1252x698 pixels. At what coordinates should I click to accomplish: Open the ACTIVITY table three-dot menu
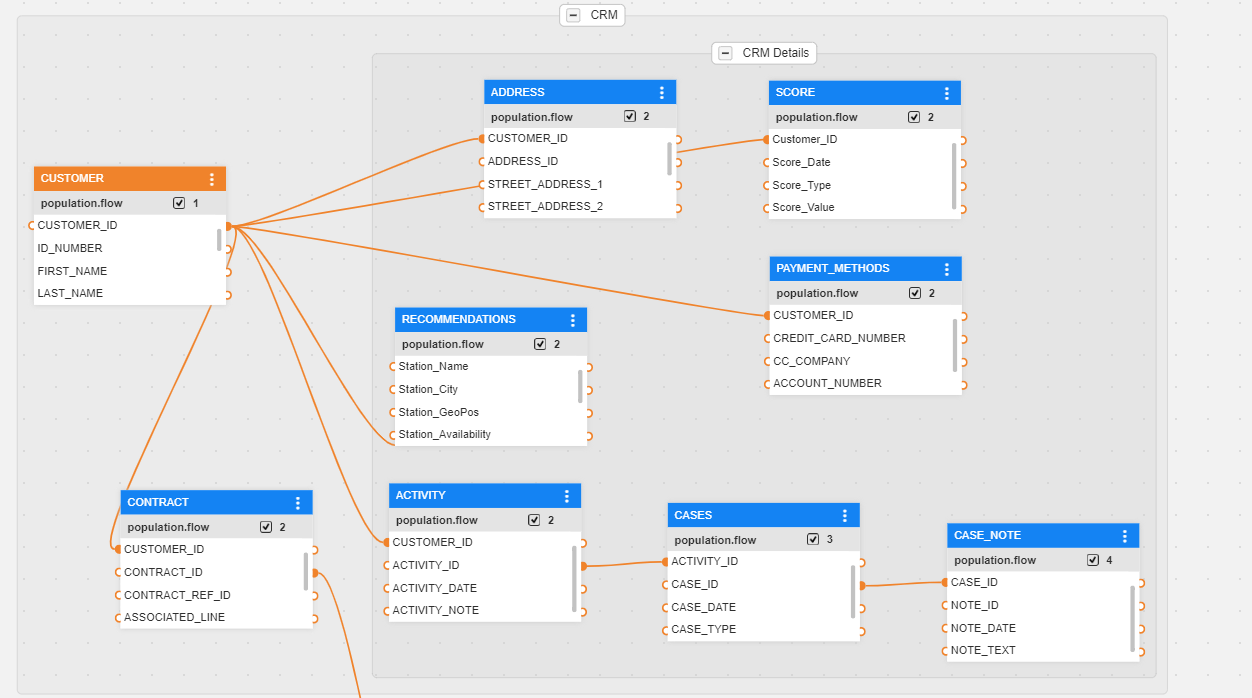[567, 496]
